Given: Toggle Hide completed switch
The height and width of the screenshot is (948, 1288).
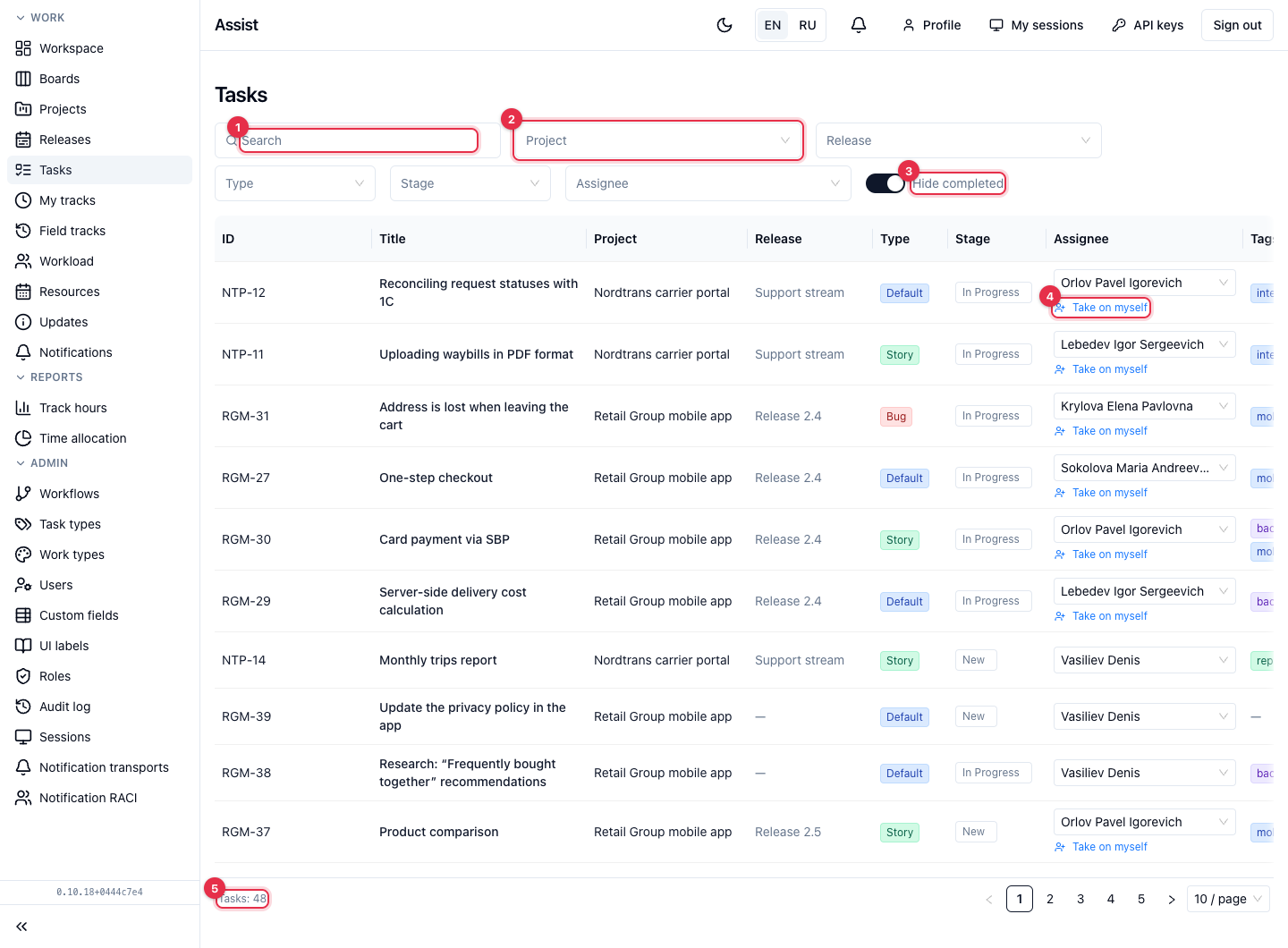Looking at the screenshot, I should tap(885, 183).
